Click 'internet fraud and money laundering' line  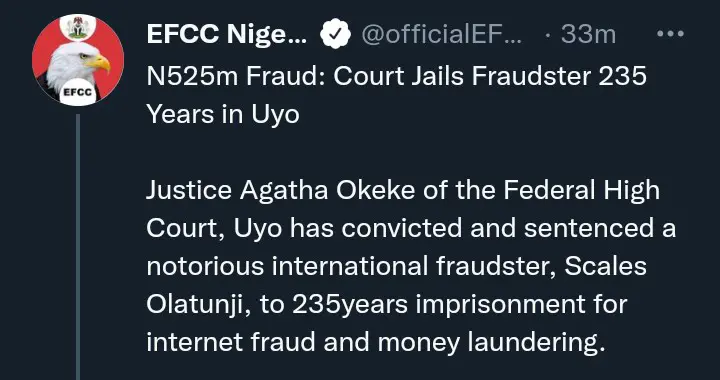(374, 343)
